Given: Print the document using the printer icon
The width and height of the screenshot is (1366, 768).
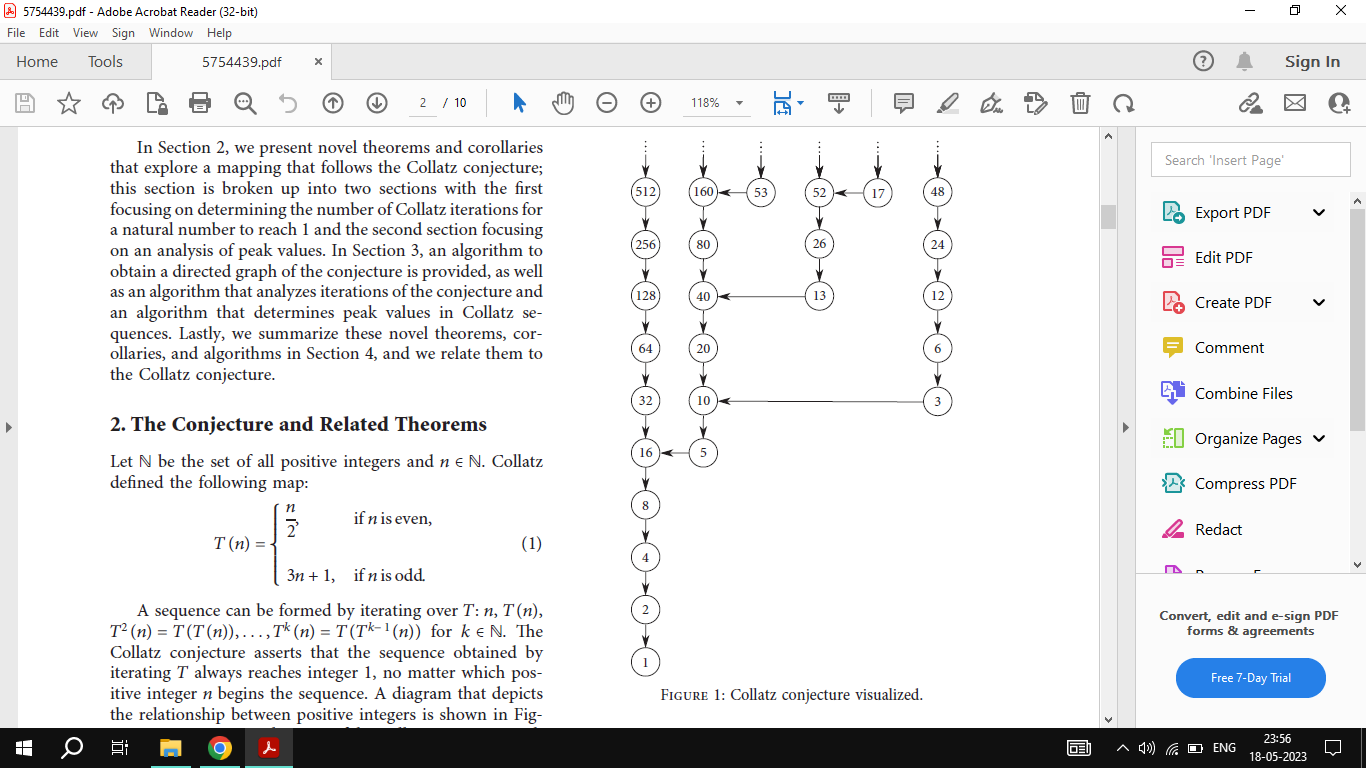Looking at the screenshot, I should pos(200,103).
